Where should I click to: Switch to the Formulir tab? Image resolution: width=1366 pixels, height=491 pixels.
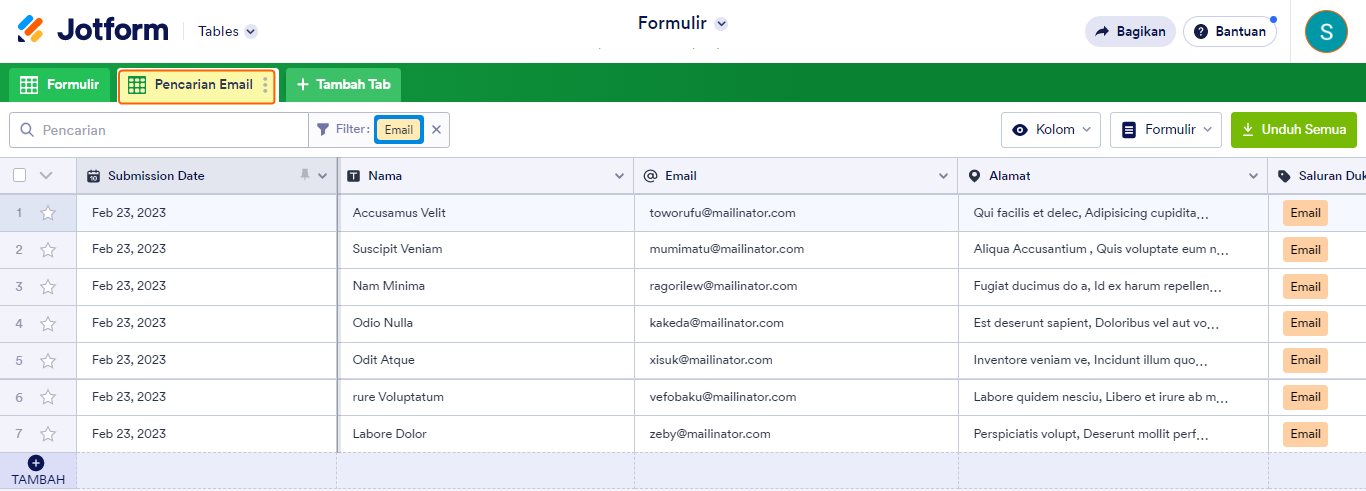pyautogui.click(x=60, y=85)
